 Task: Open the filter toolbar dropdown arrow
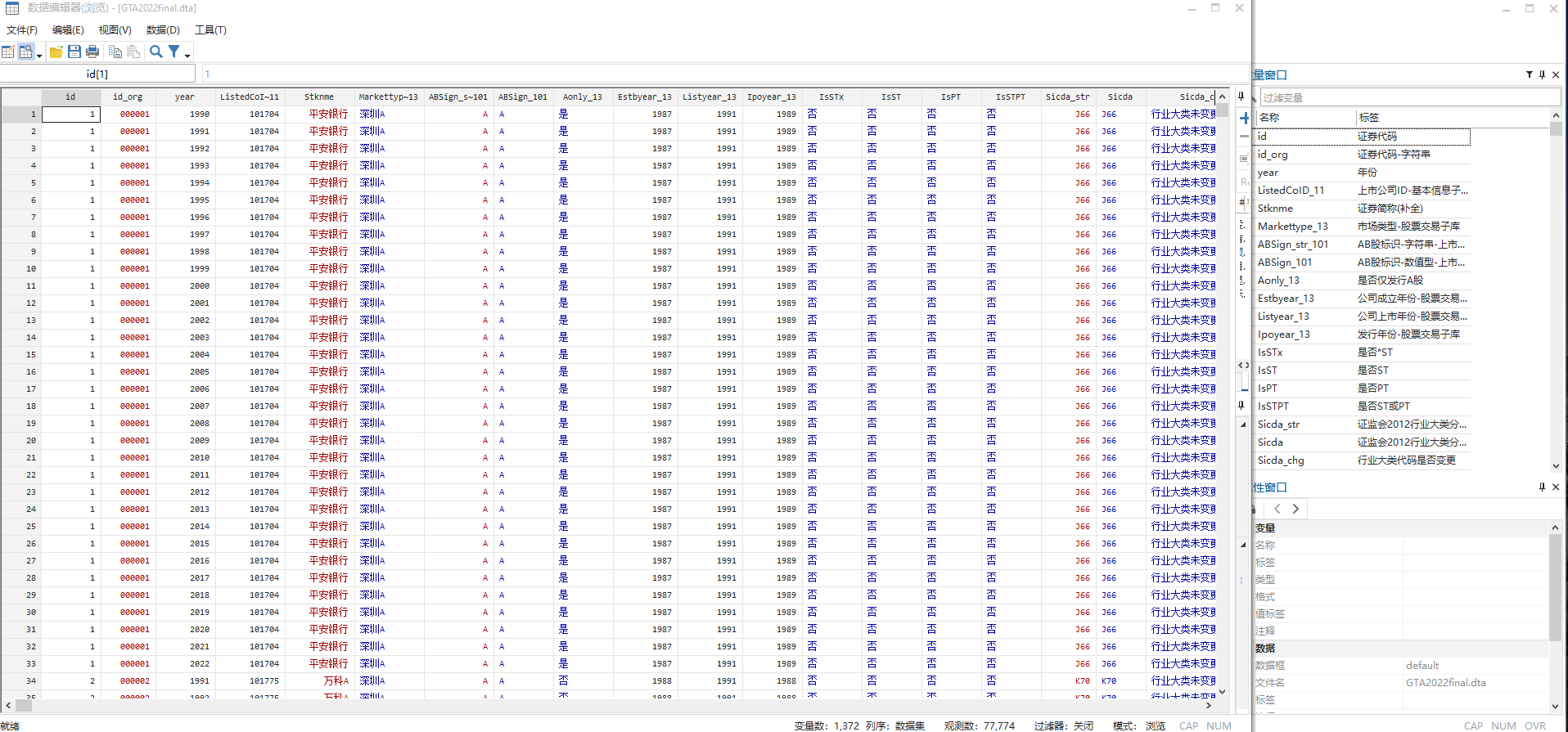coord(187,55)
